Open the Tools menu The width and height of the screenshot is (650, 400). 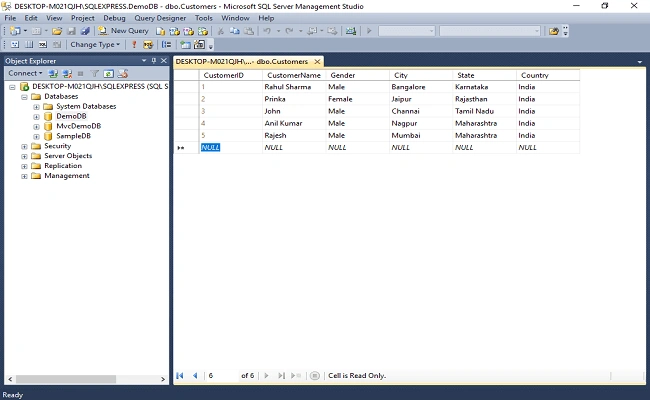coord(204,18)
